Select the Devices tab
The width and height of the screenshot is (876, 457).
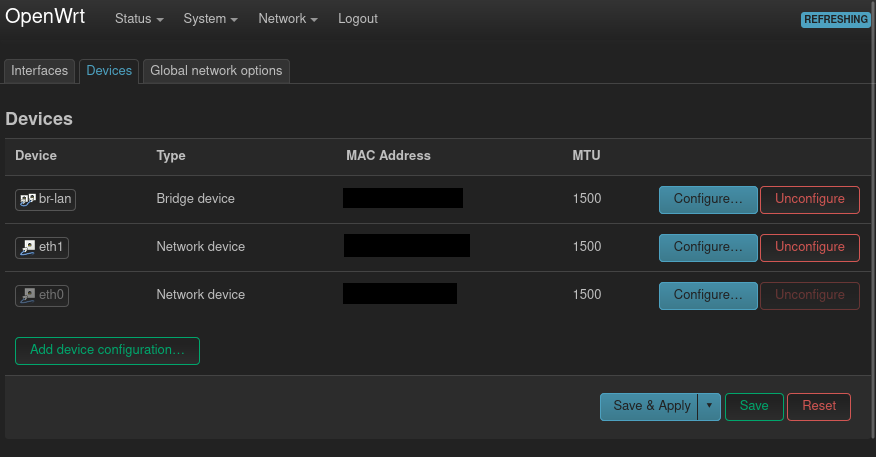[109, 71]
